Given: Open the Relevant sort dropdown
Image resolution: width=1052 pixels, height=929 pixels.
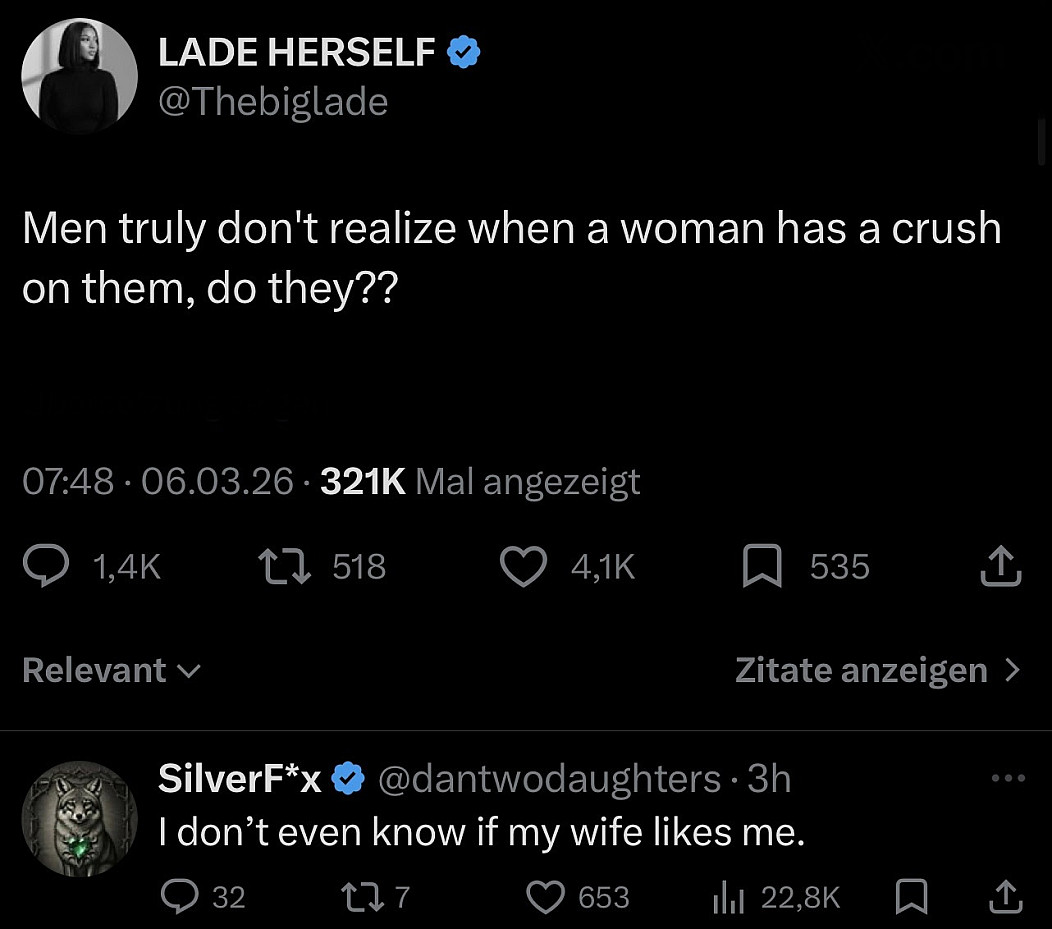Looking at the screenshot, I should [111, 670].
